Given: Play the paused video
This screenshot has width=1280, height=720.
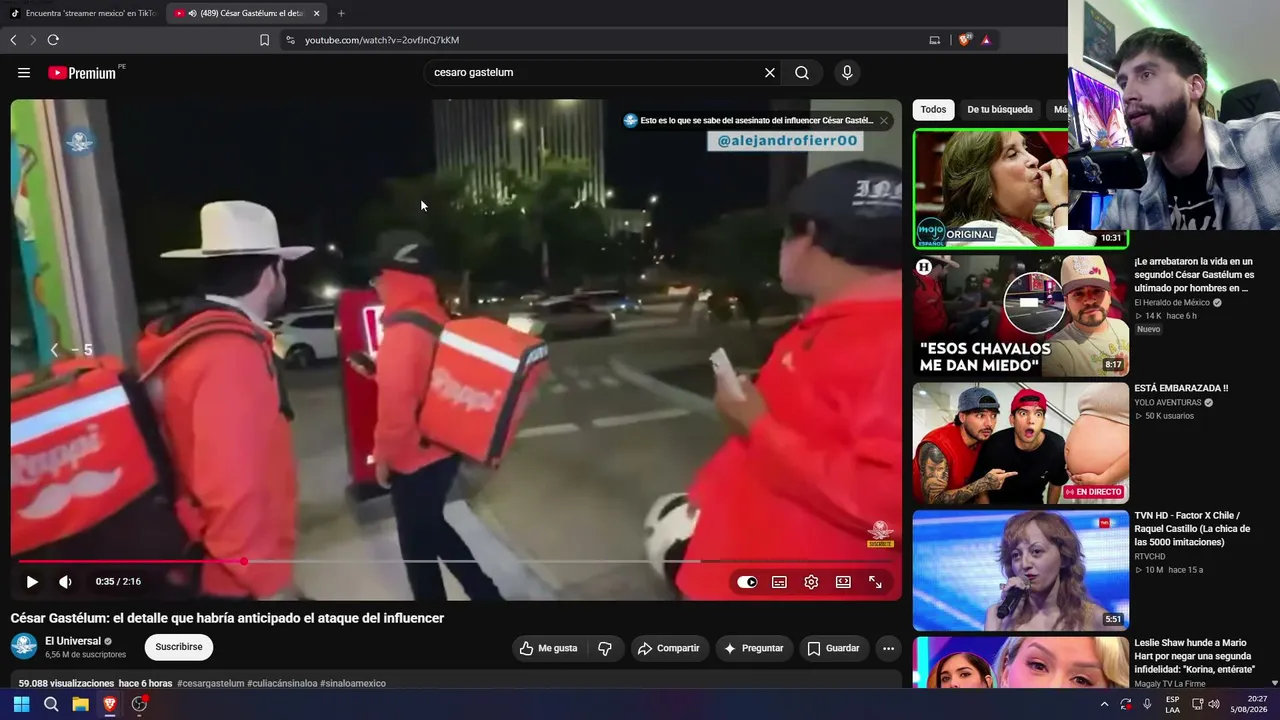Looking at the screenshot, I should (32, 582).
